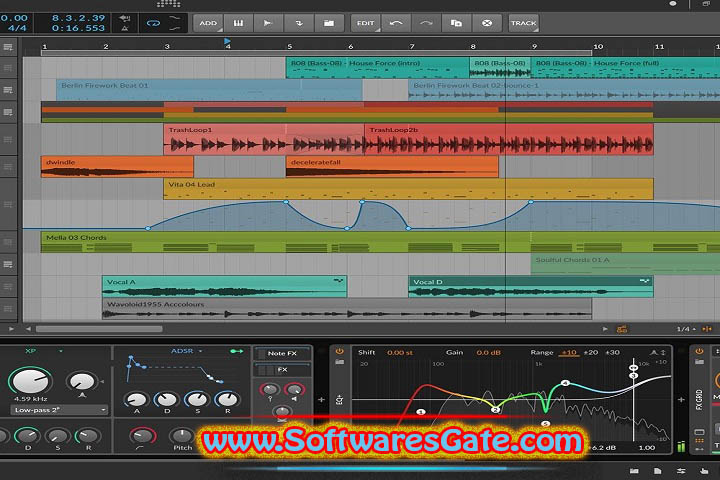Click the duplicate/copy toolbar icon
This screenshot has height=480, width=720.
point(456,23)
